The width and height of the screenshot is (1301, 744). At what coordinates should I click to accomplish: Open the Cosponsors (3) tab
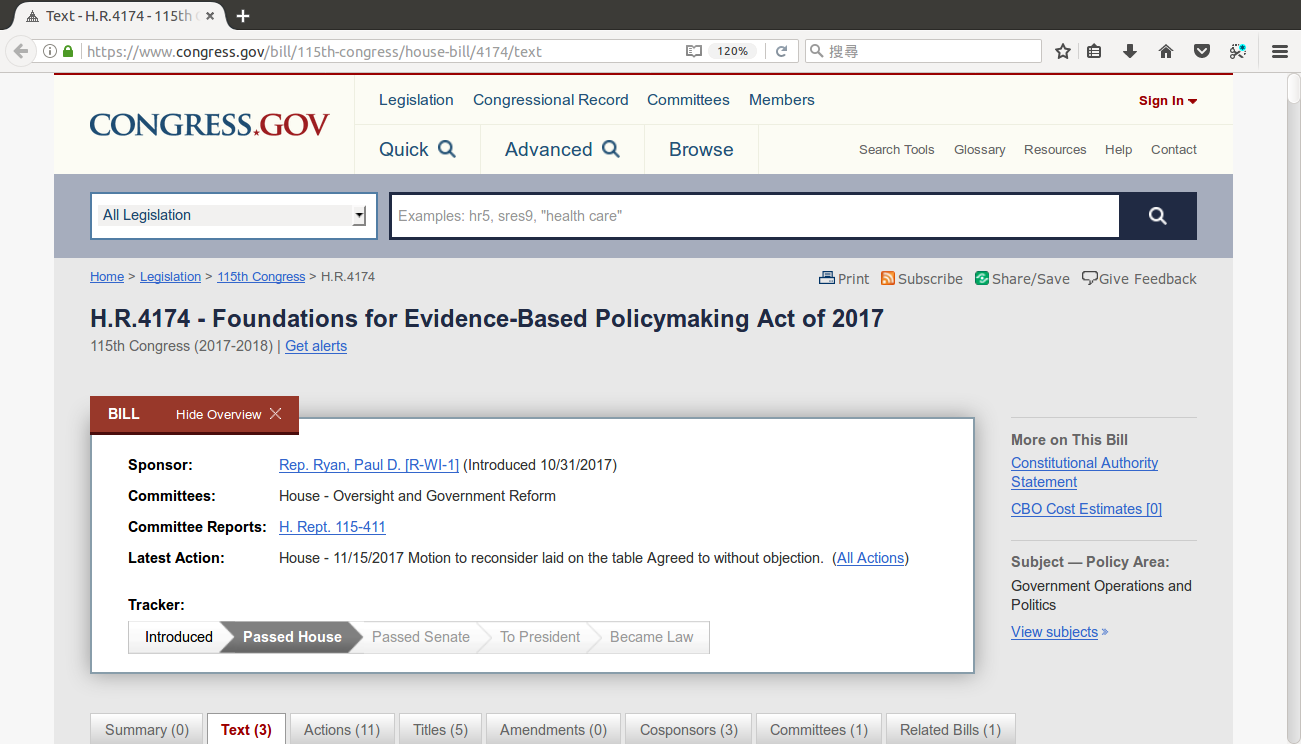click(688, 730)
